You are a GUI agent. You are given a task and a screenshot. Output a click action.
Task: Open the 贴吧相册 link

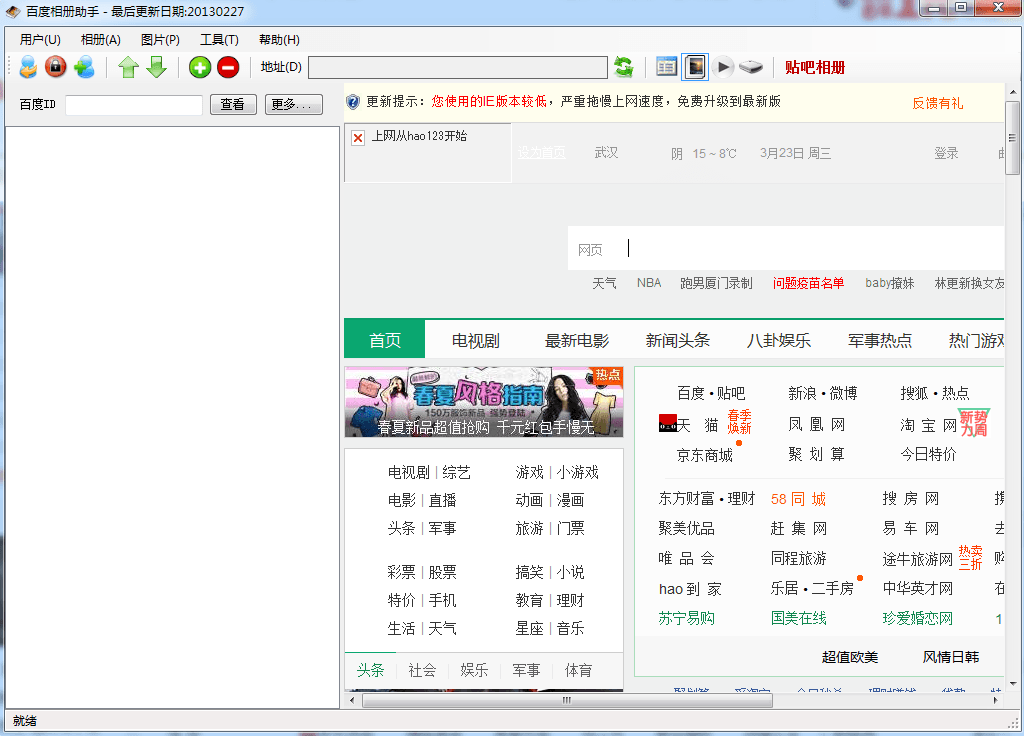[815, 67]
